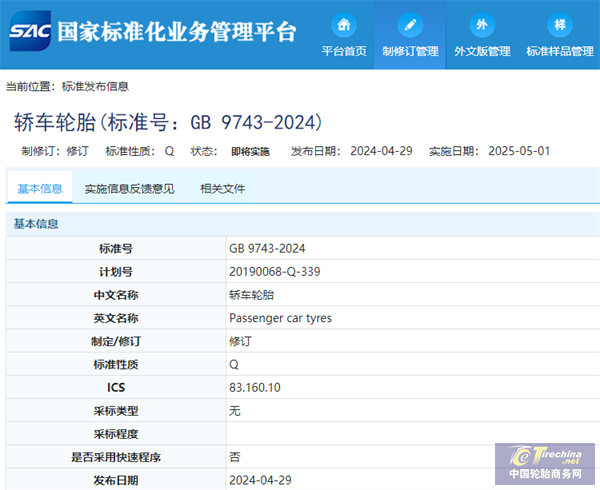Screen dimensions: 600x490
Task: Click the 国家标准化业务管理平台 title
Action: tap(177, 32)
